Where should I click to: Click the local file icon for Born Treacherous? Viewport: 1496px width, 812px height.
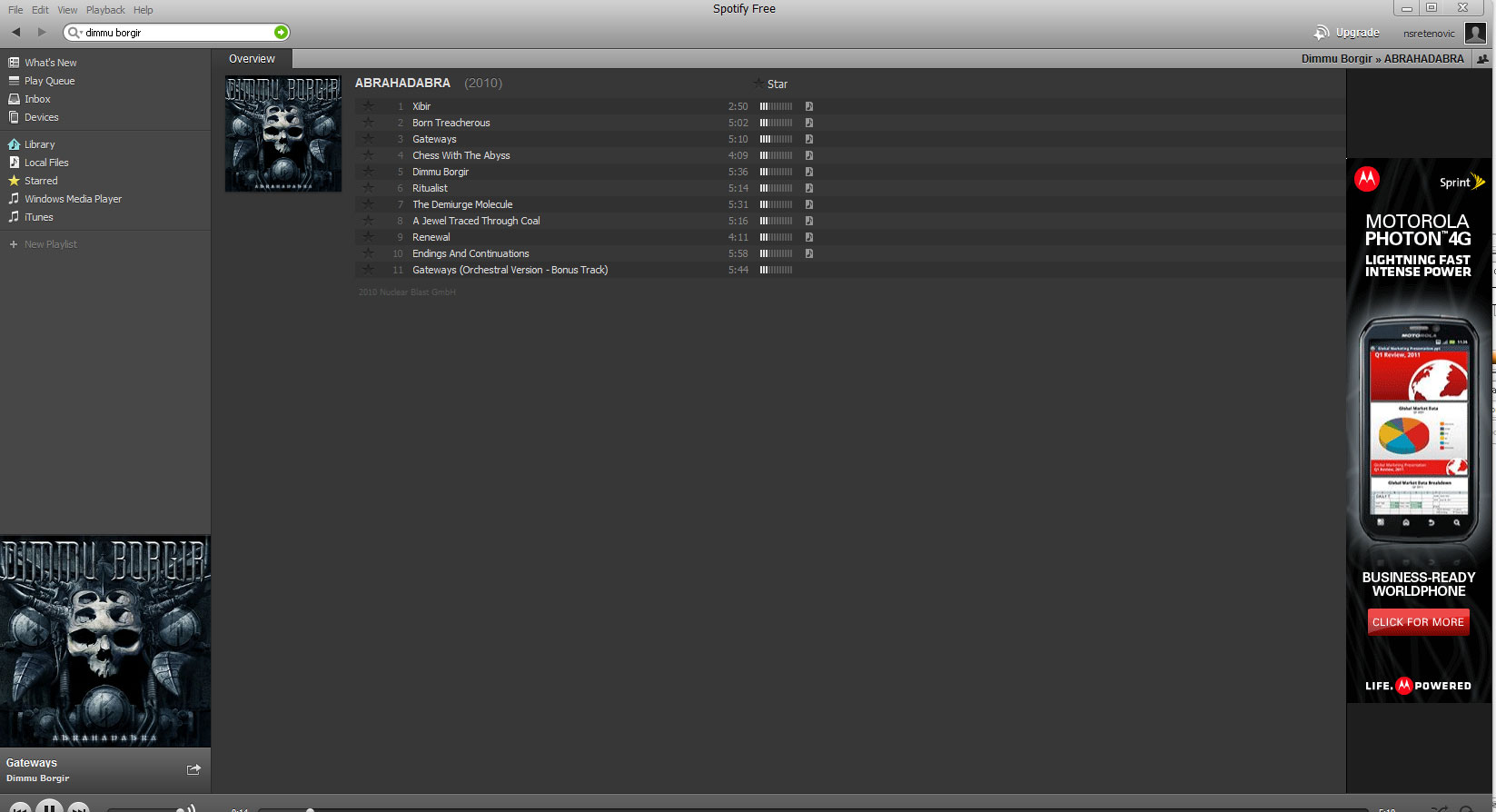click(x=808, y=123)
